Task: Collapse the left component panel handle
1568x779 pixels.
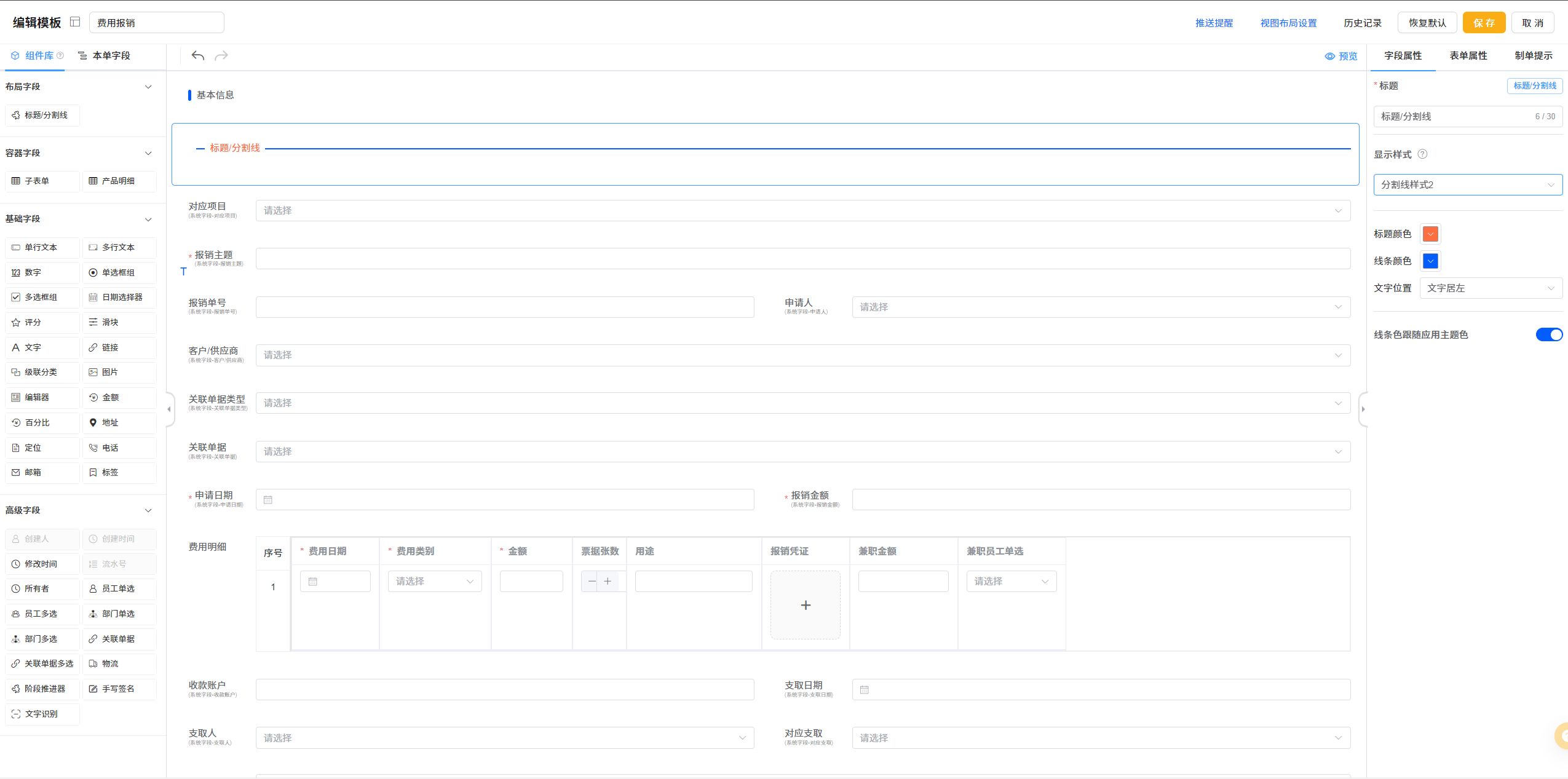Action: pos(169,409)
